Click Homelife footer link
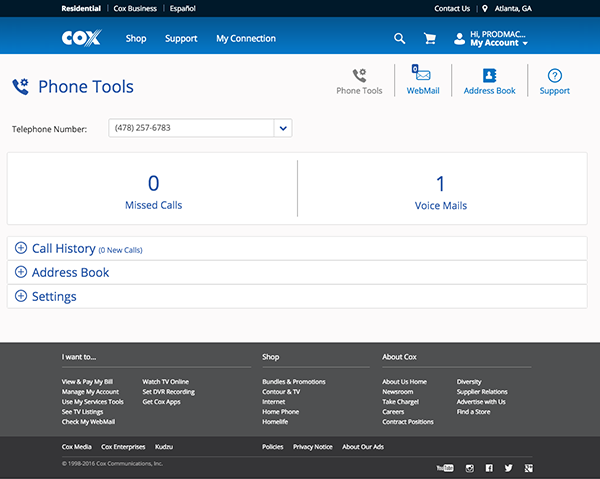600x479 pixels. (275, 422)
